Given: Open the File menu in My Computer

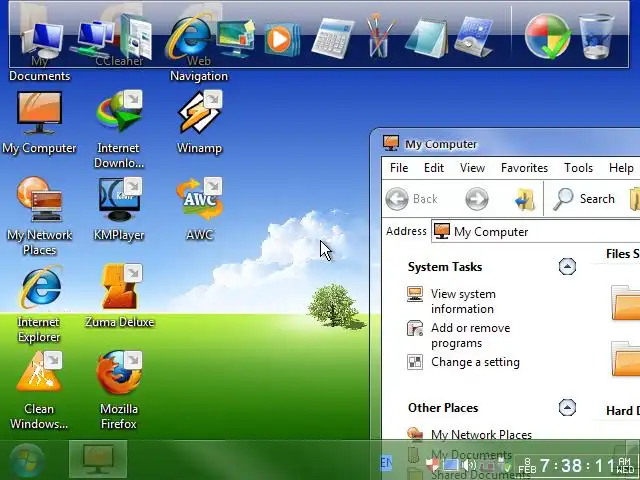Looking at the screenshot, I should (399, 168).
